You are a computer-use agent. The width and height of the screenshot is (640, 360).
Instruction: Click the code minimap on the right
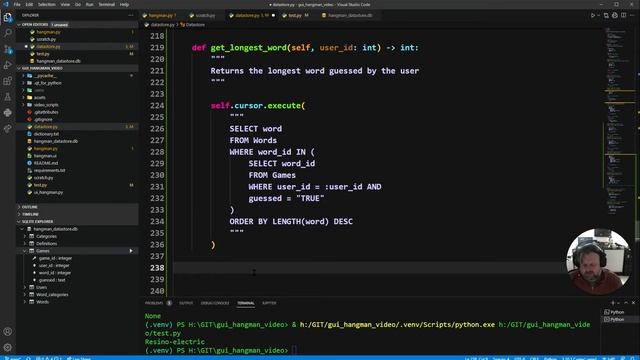point(619,122)
